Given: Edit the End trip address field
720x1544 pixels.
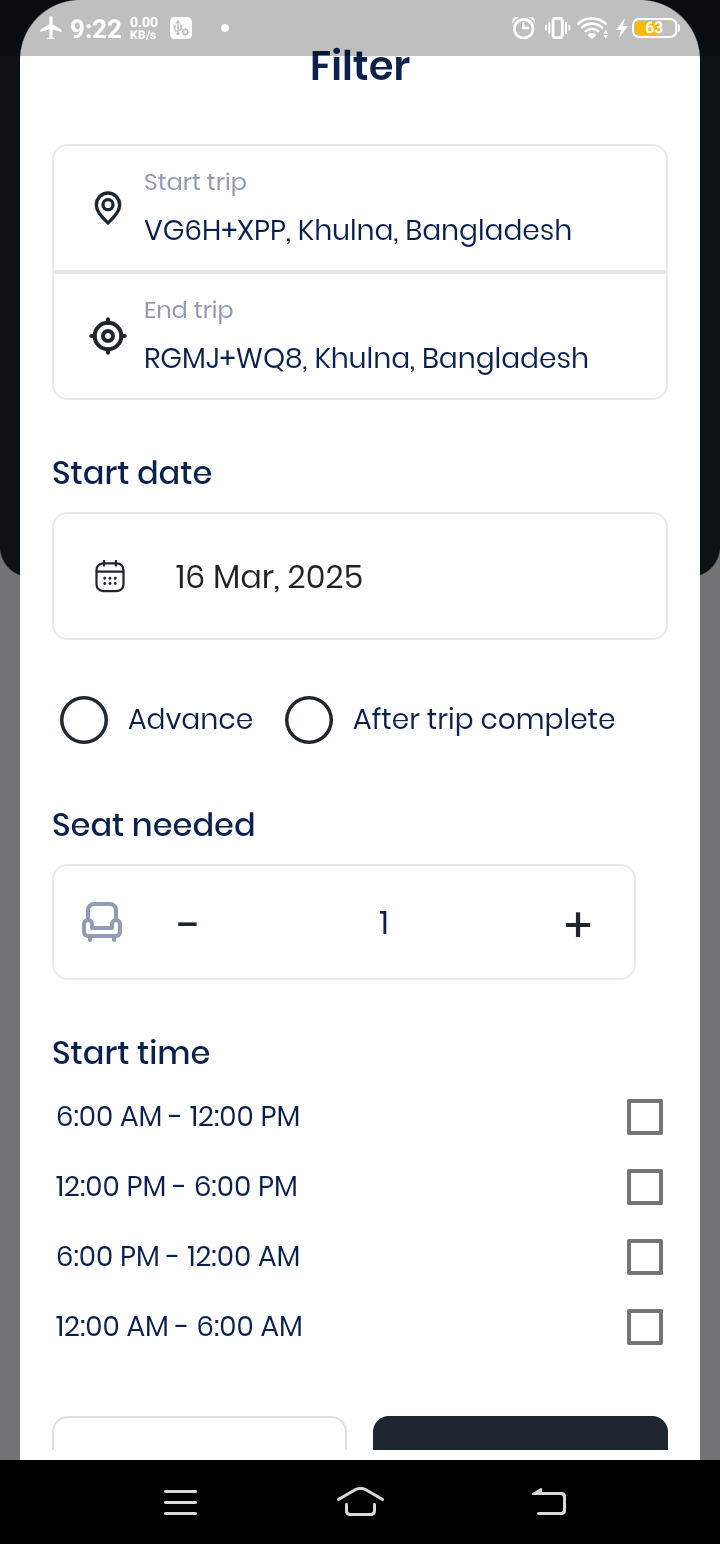Looking at the screenshot, I should 360,336.
